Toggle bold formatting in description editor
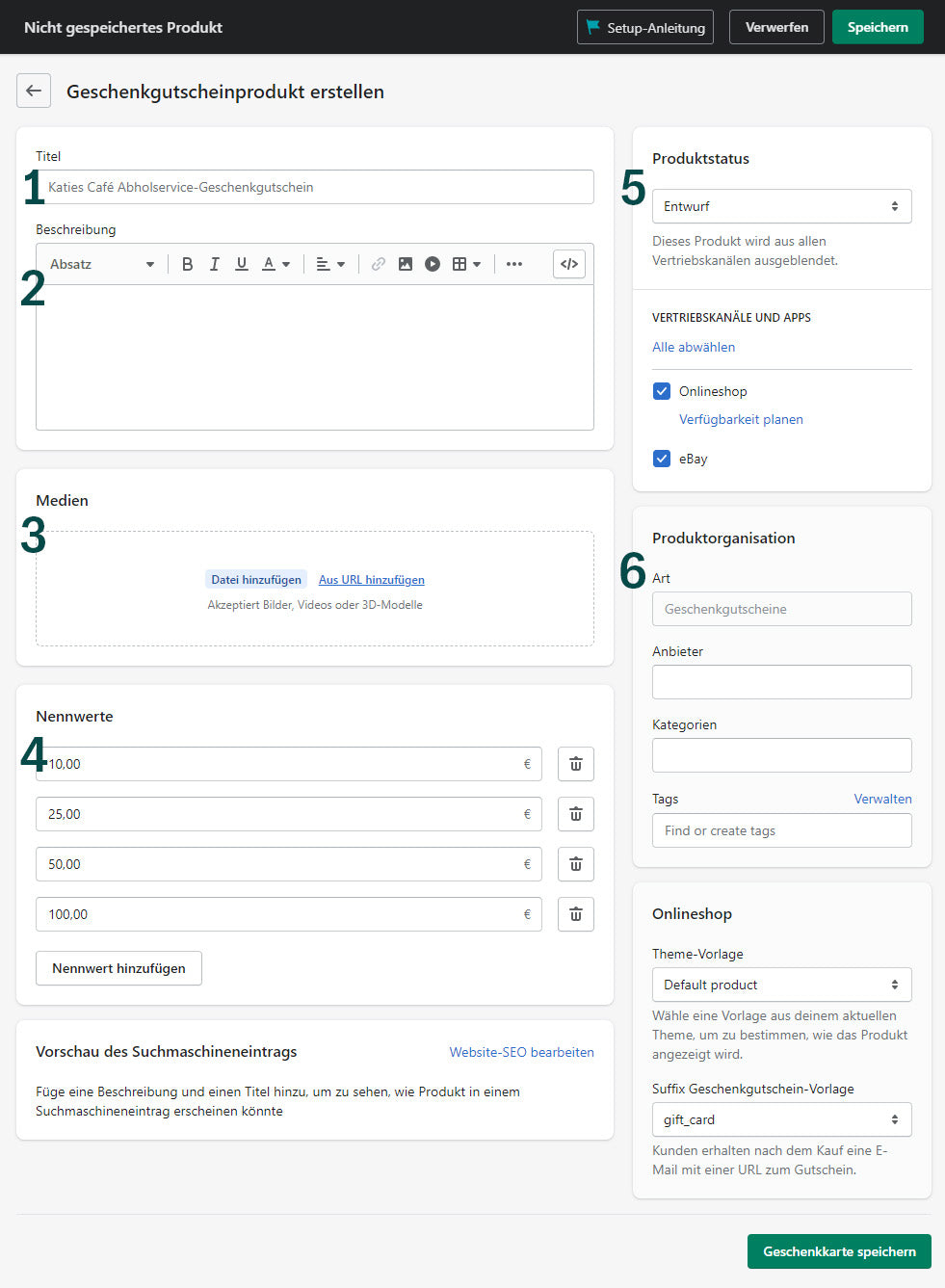 tap(188, 264)
